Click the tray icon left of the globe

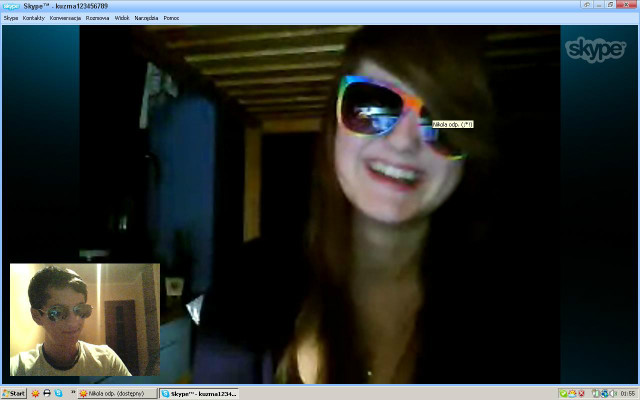point(596,394)
